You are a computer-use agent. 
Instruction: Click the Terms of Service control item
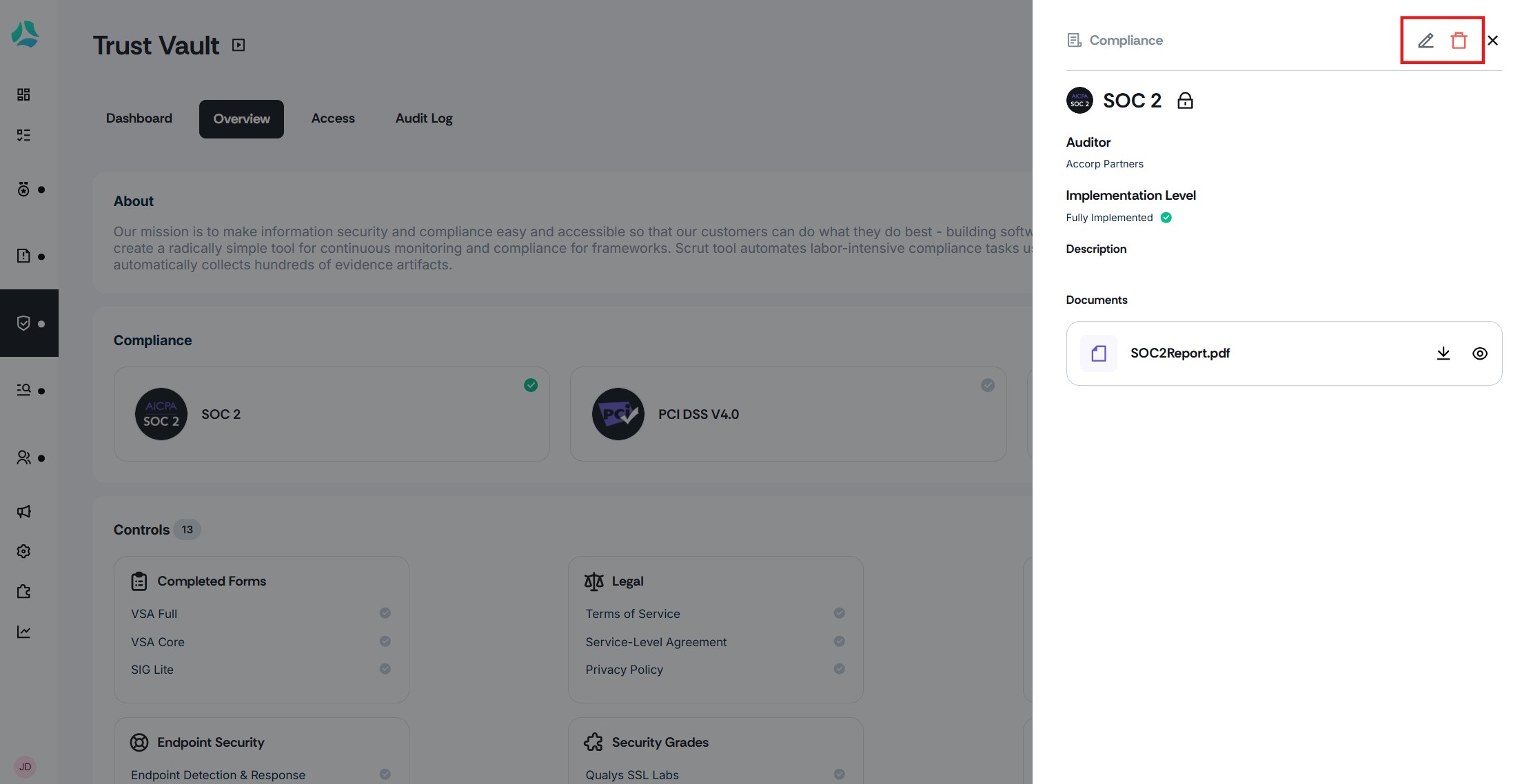pos(633,614)
